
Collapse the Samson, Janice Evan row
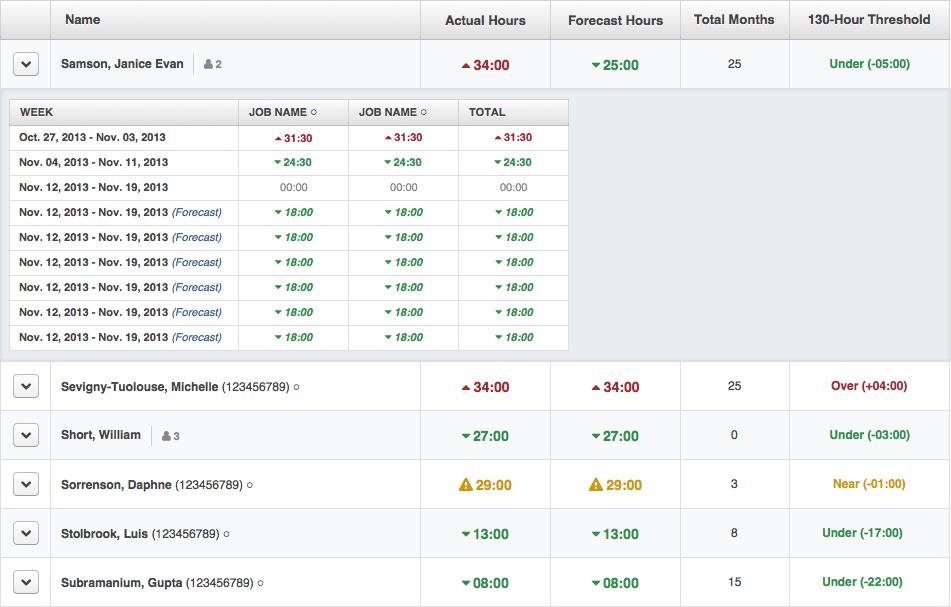(26, 64)
